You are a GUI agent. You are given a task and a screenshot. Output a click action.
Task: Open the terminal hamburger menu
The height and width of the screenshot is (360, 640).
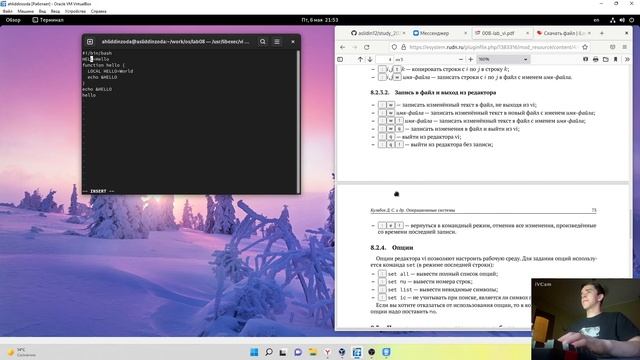pyautogui.click(x=277, y=42)
